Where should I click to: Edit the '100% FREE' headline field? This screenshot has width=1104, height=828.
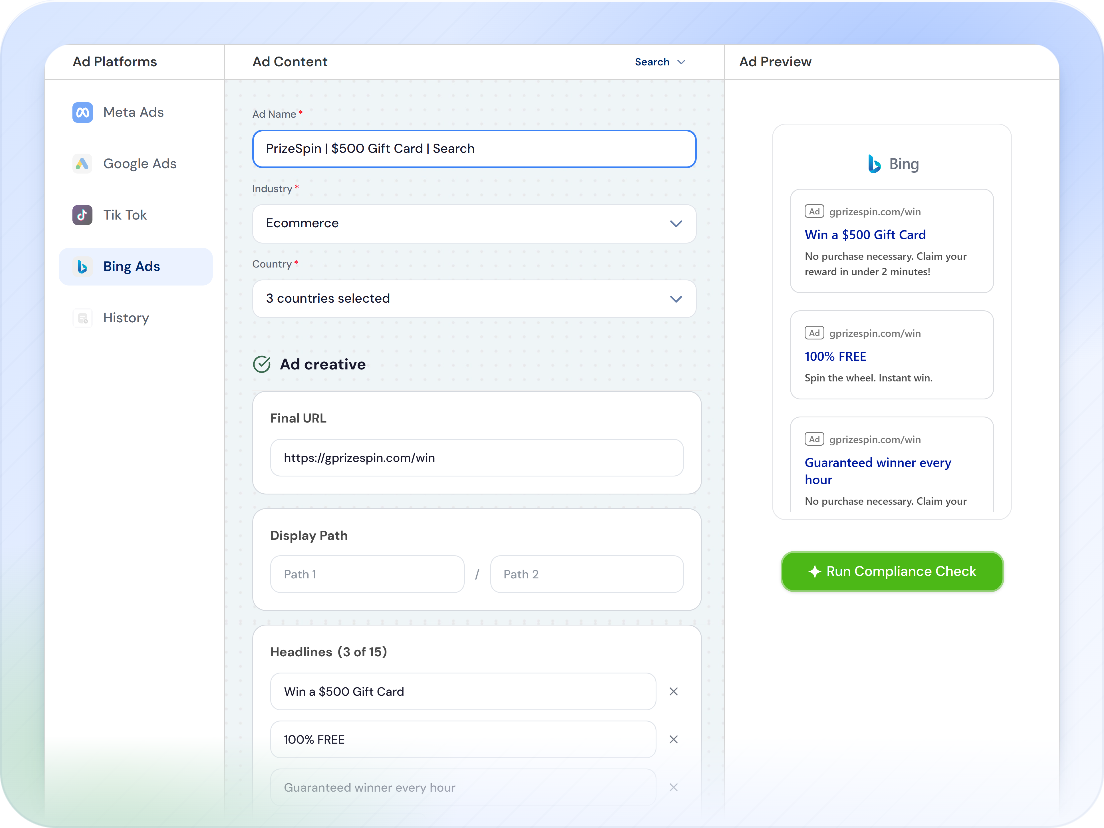pyautogui.click(x=463, y=739)
